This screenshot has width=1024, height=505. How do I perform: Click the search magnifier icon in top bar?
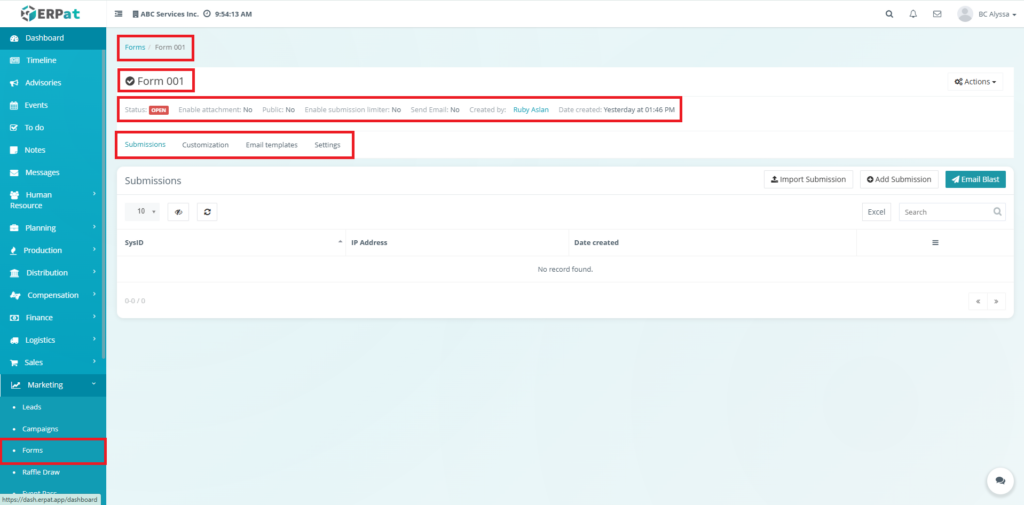[890, 14]
